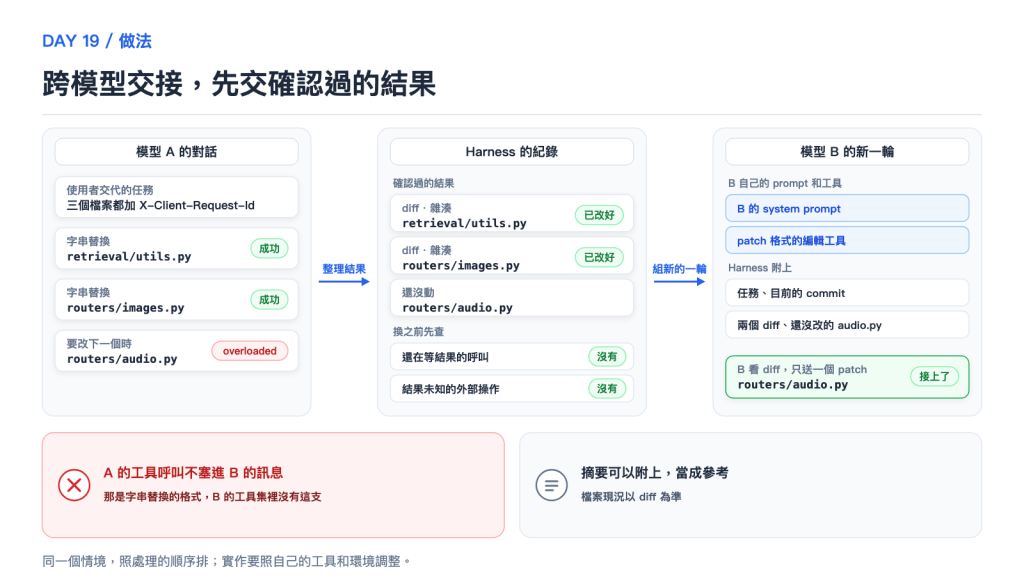Click the 換之前先查 section label

click(x=418, y=332)
